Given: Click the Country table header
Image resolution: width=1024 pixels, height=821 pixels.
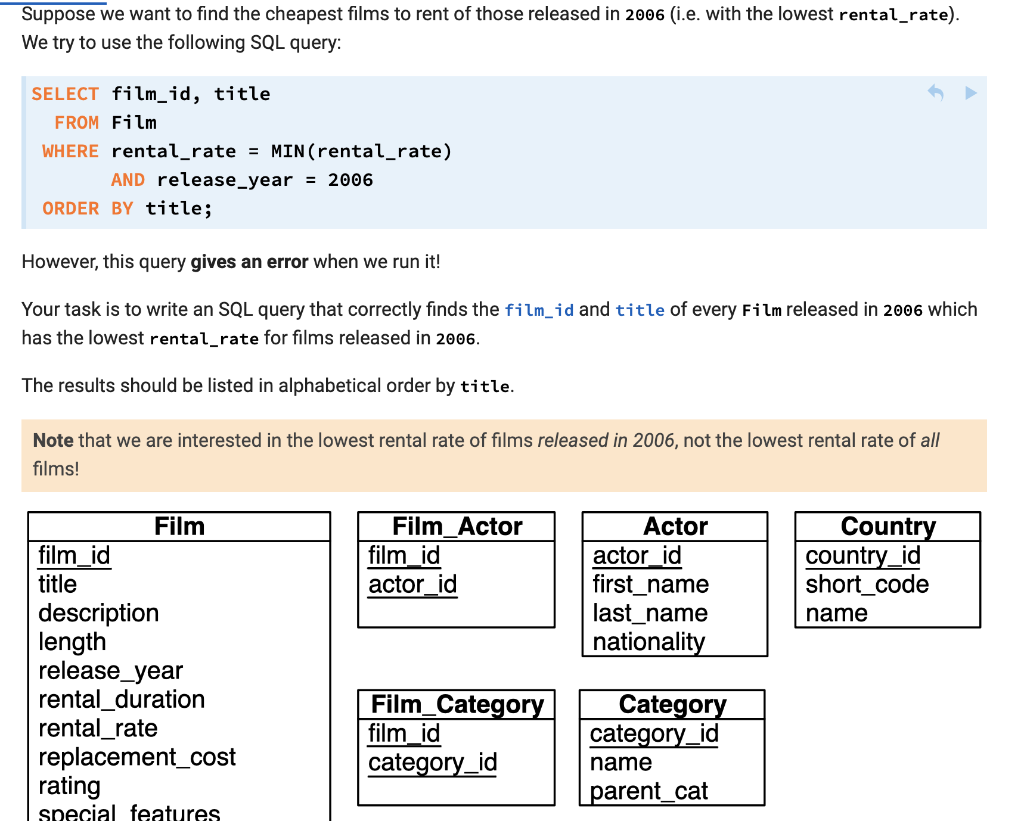Looking at the screenshot, I should click(x=887, y=526).
